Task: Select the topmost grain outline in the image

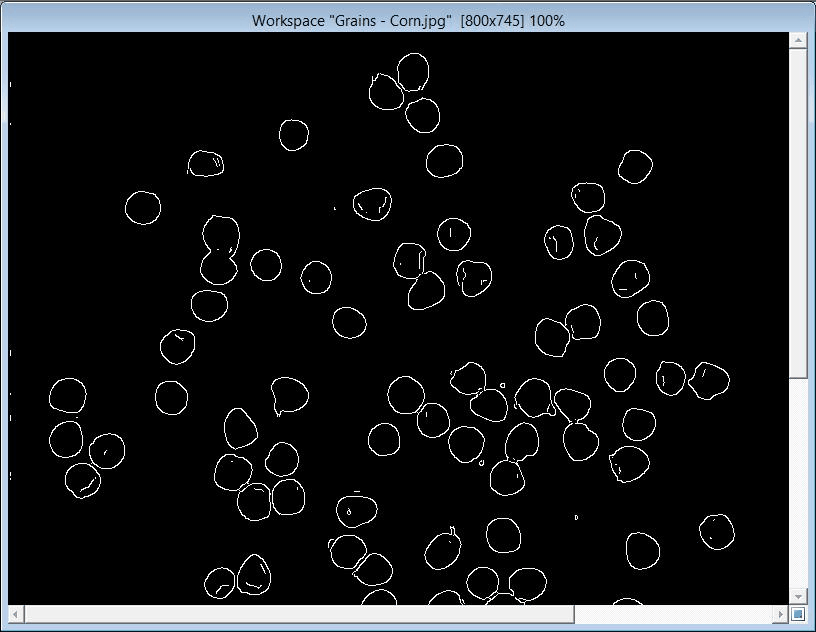Action: 413,72
